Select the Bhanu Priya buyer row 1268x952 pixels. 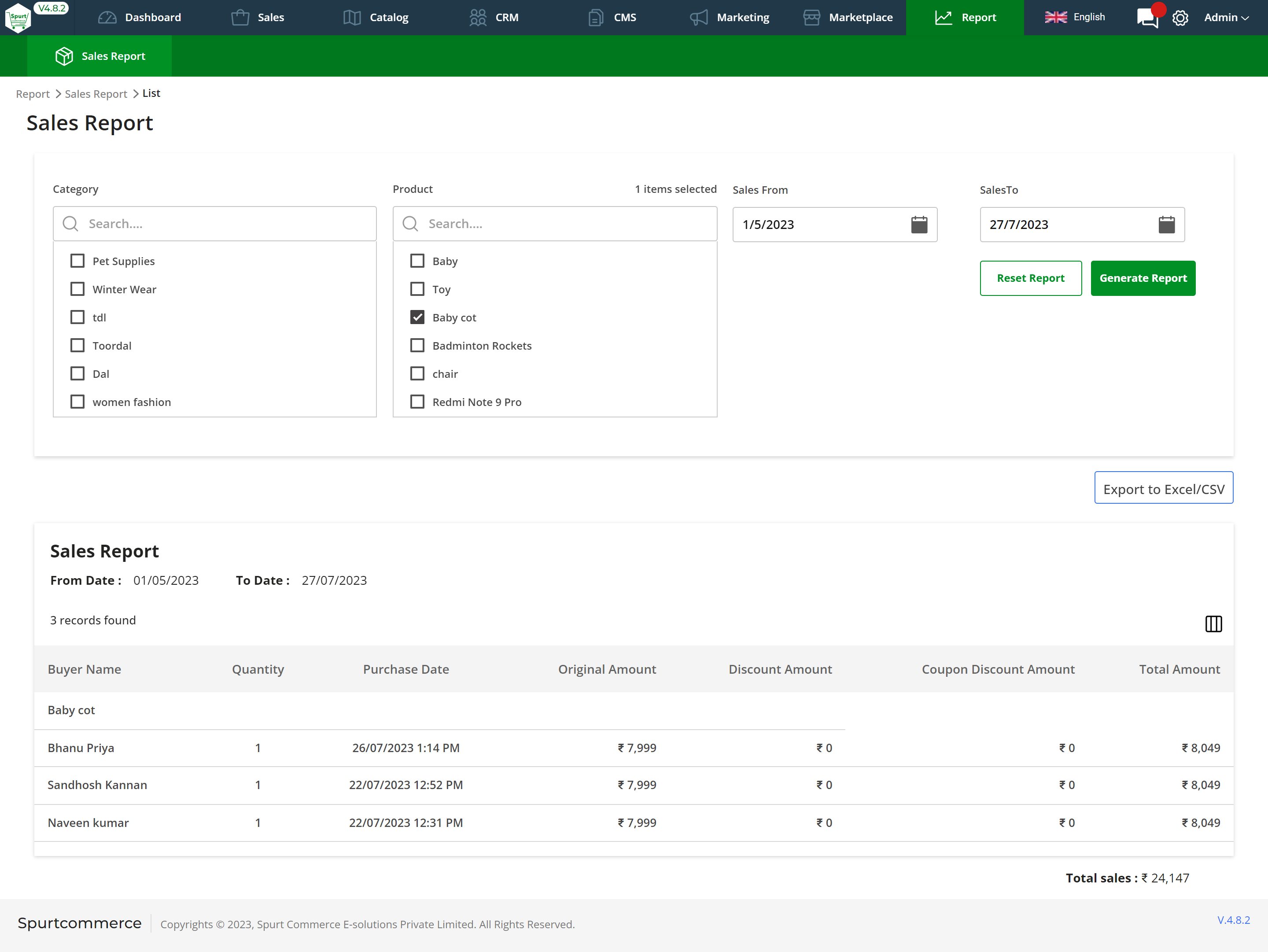(x=634, y=748)
